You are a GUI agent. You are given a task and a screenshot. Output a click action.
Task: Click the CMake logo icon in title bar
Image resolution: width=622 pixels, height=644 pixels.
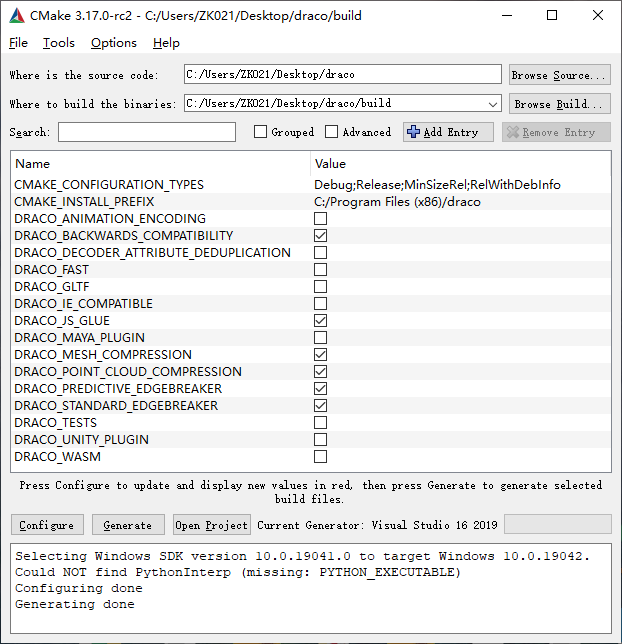click(17, 16)
